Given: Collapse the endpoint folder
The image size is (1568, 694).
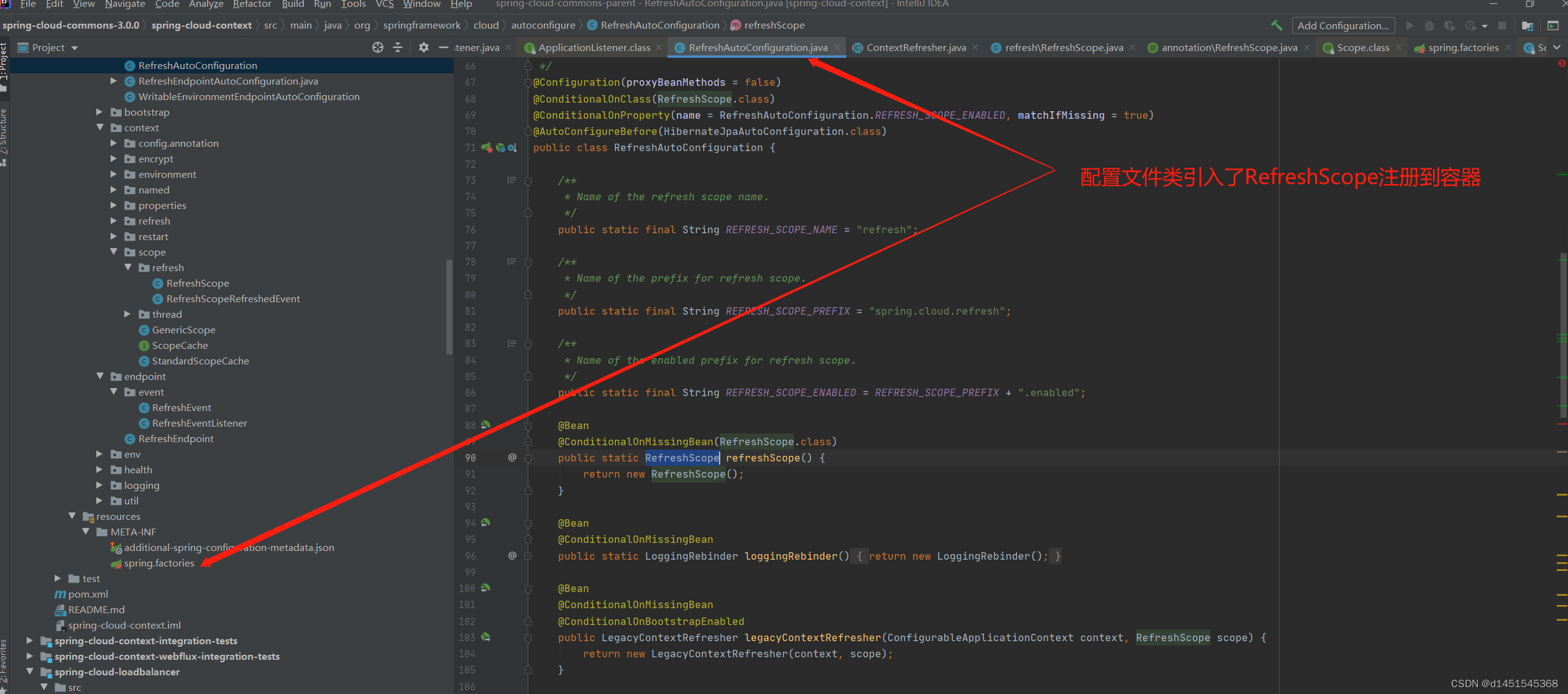Looking at the screenshot, I should 99,376.
